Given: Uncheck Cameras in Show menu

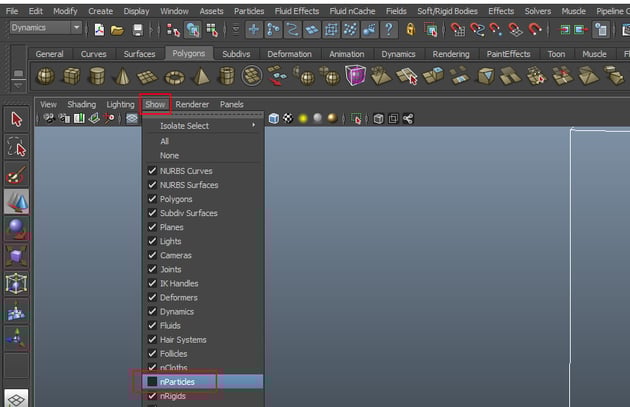Looking at the screenshot, I should [203, 255].
